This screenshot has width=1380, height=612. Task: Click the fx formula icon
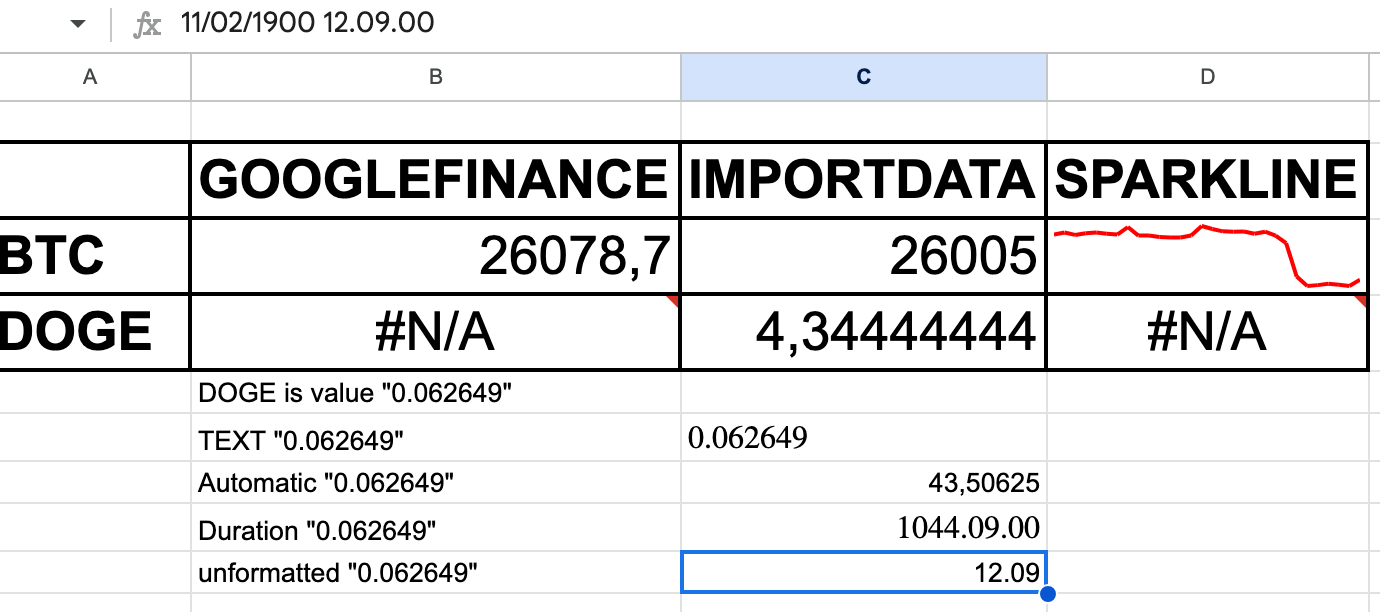coord(146,23)
